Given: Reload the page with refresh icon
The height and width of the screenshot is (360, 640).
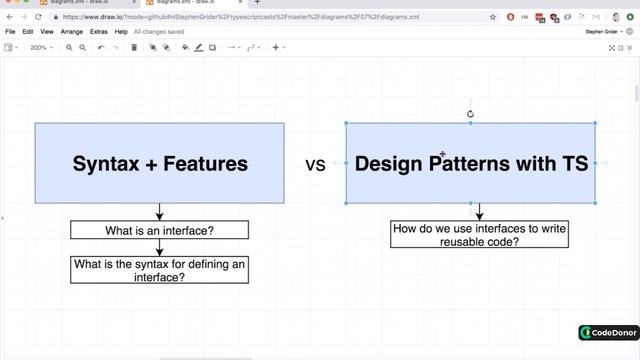Looking at the screenshot, I should [x=38, y=17].
